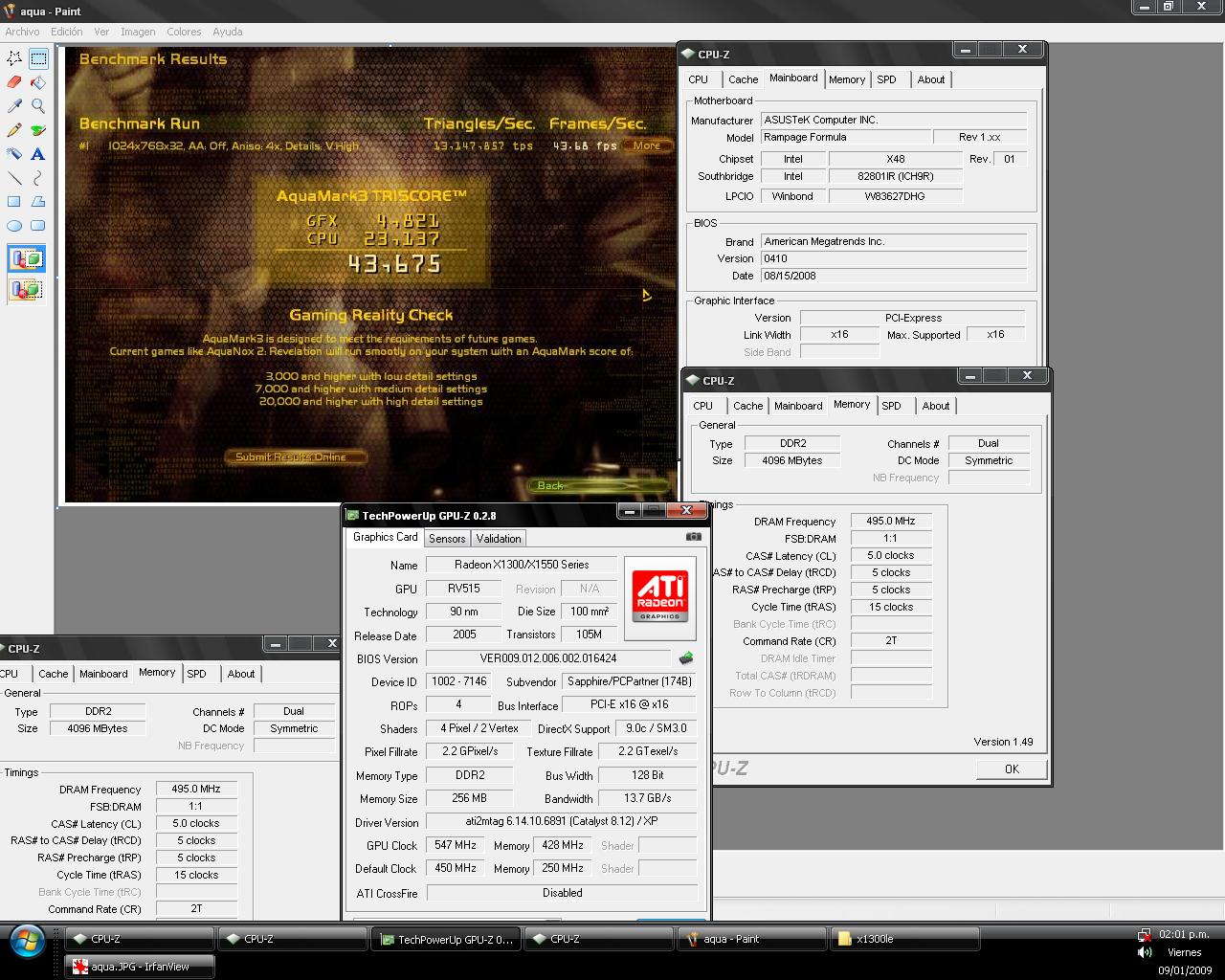This screenshot has width=1225, height=980.
Task: Open the Ver menu in Paint
Action: [101, 32]
